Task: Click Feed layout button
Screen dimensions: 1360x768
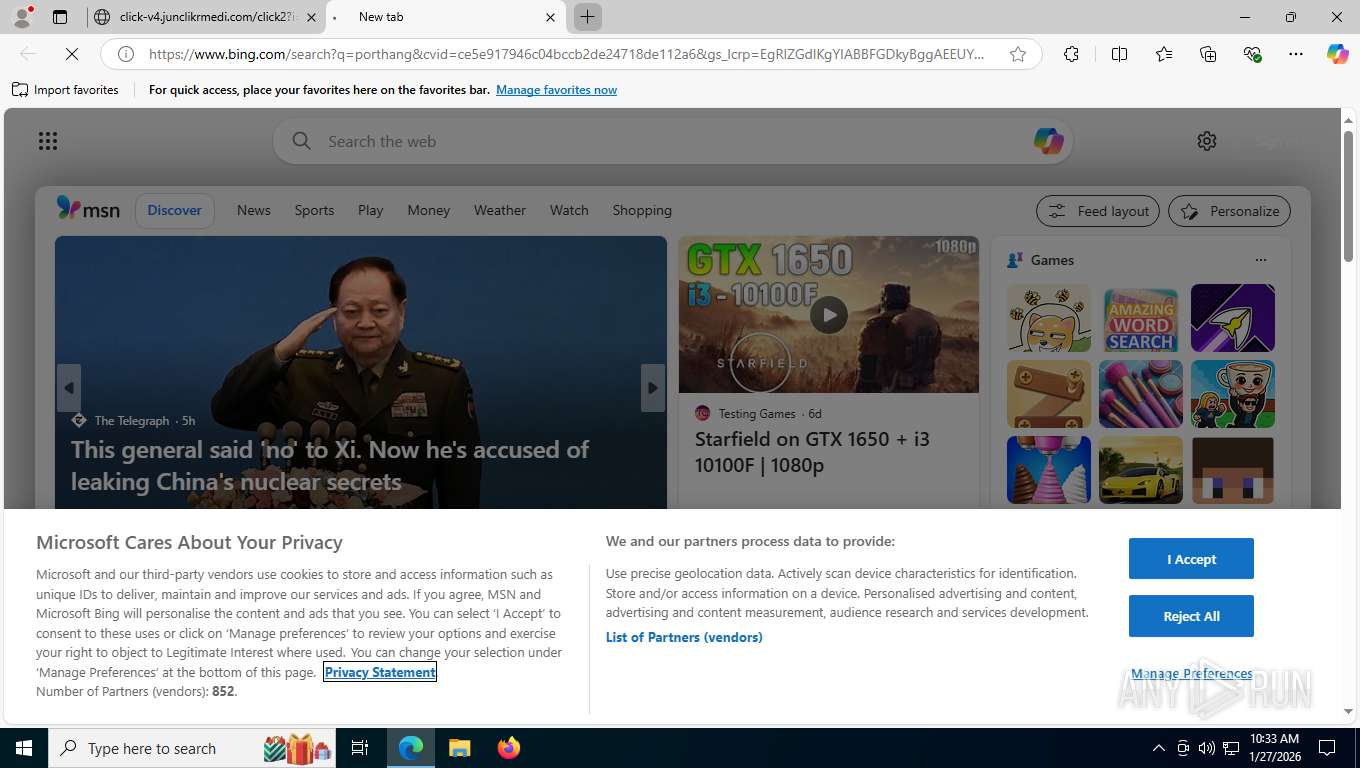Action: [x=1098, y=211]
